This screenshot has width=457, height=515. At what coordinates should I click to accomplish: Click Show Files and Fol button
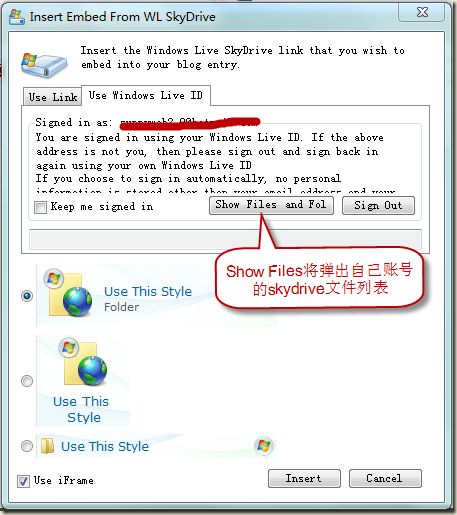coord(271,205)
